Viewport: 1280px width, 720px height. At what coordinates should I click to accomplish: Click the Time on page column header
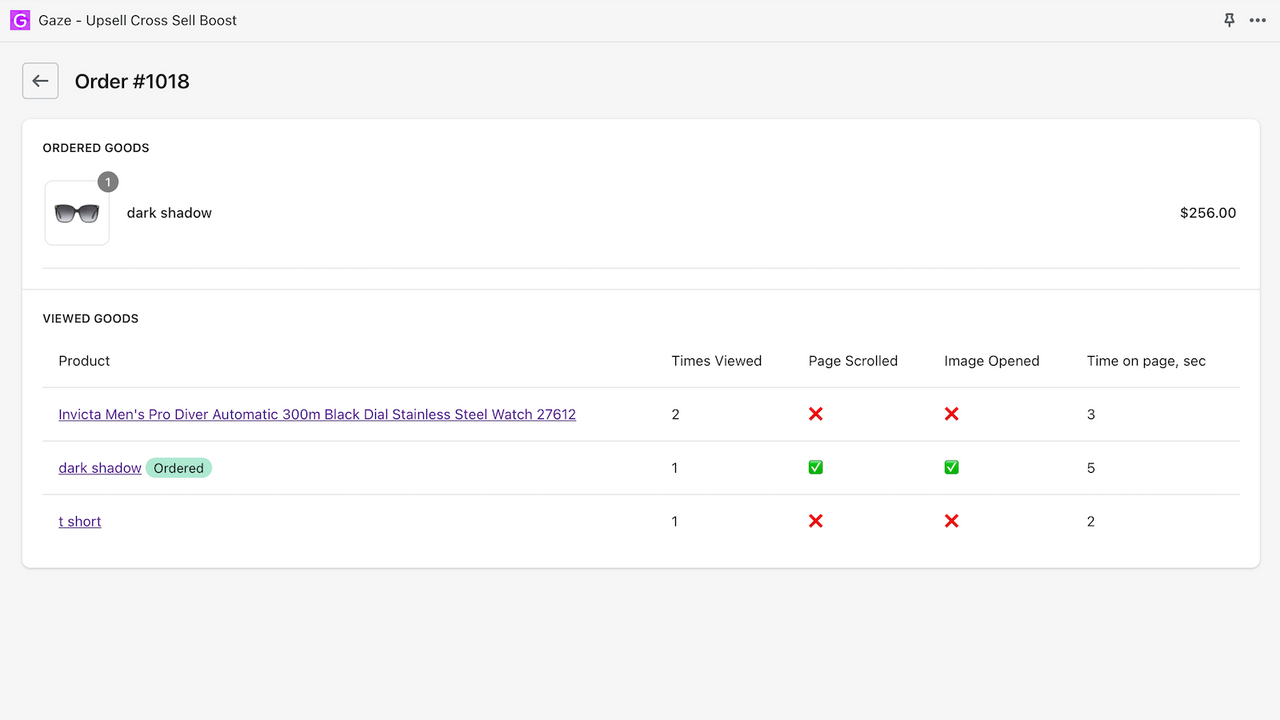tap(1146, 361)
